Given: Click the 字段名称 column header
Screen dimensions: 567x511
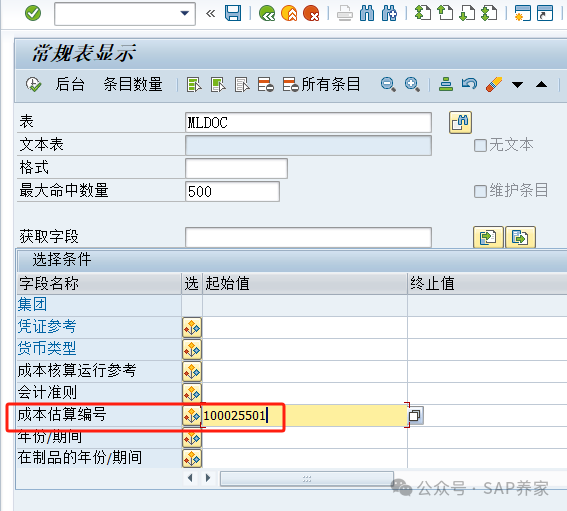Looking at the screenshot, I should 99,284.
